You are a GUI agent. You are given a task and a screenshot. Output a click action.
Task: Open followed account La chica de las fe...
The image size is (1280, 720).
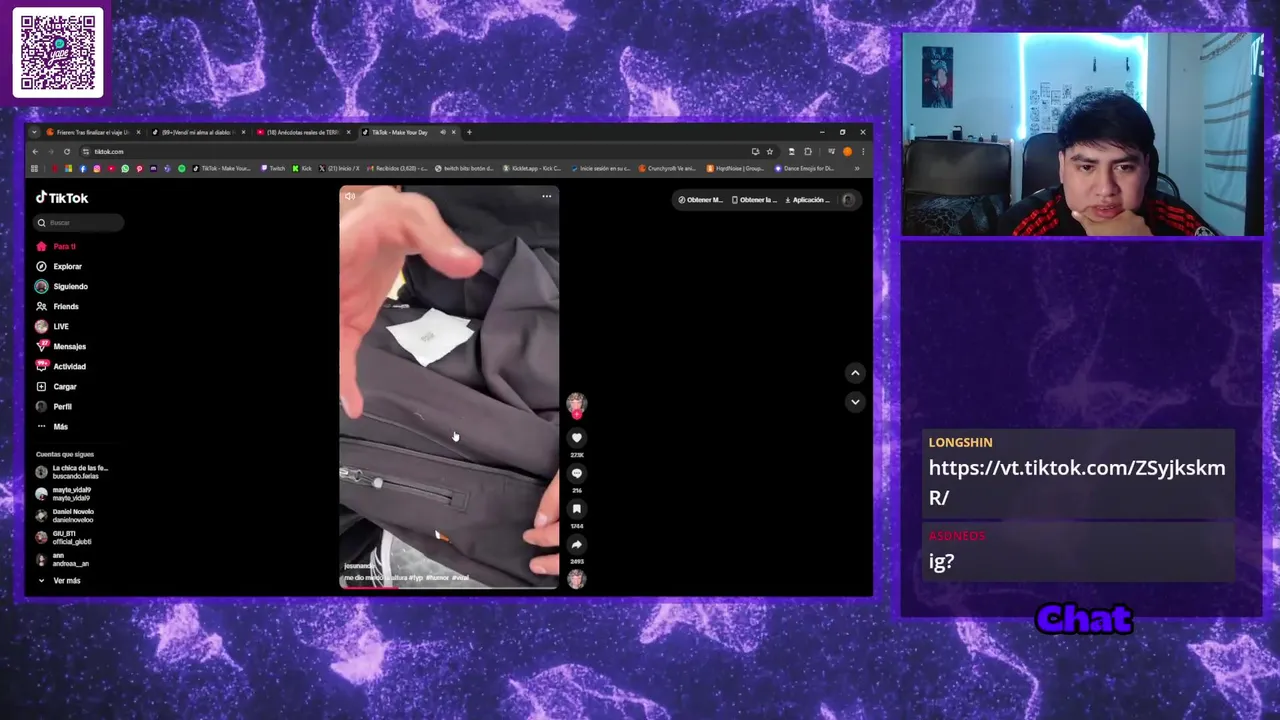(72, 472)
